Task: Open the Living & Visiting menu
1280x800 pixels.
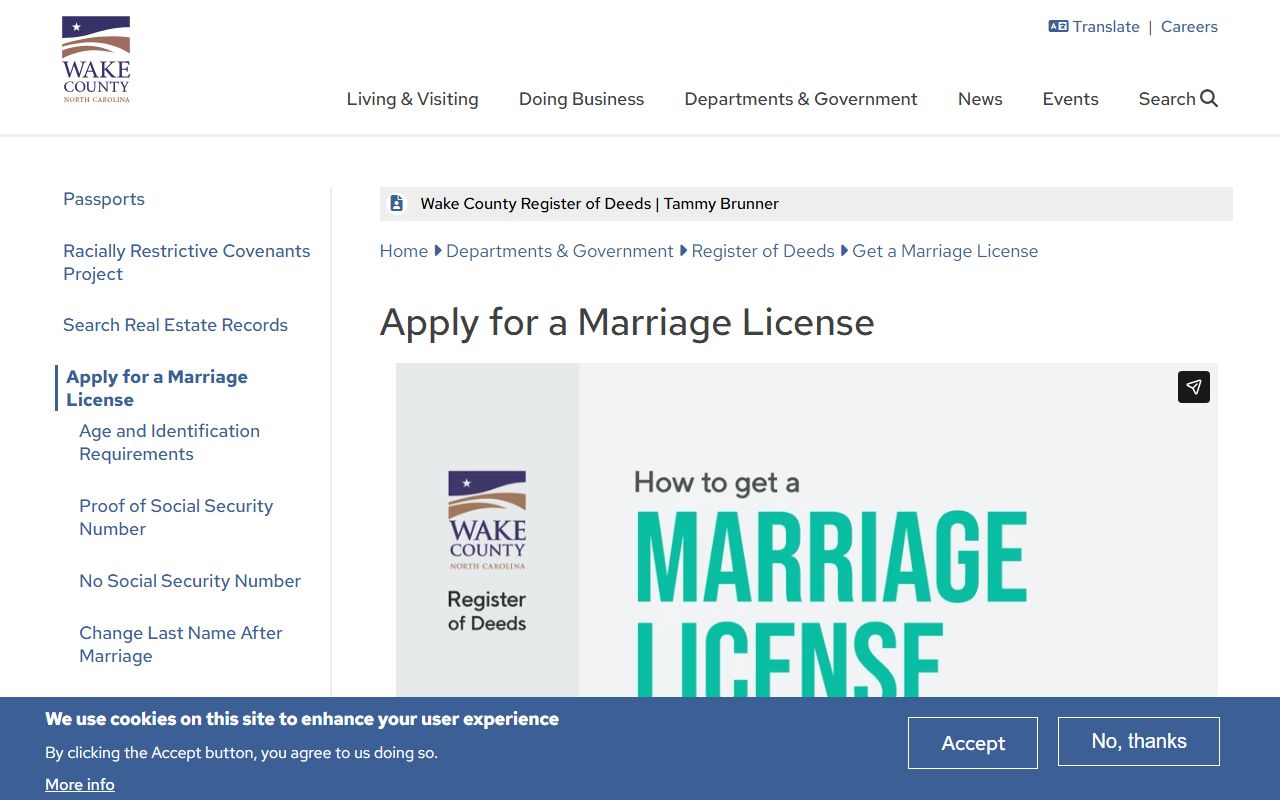Action: pos(413,99)
